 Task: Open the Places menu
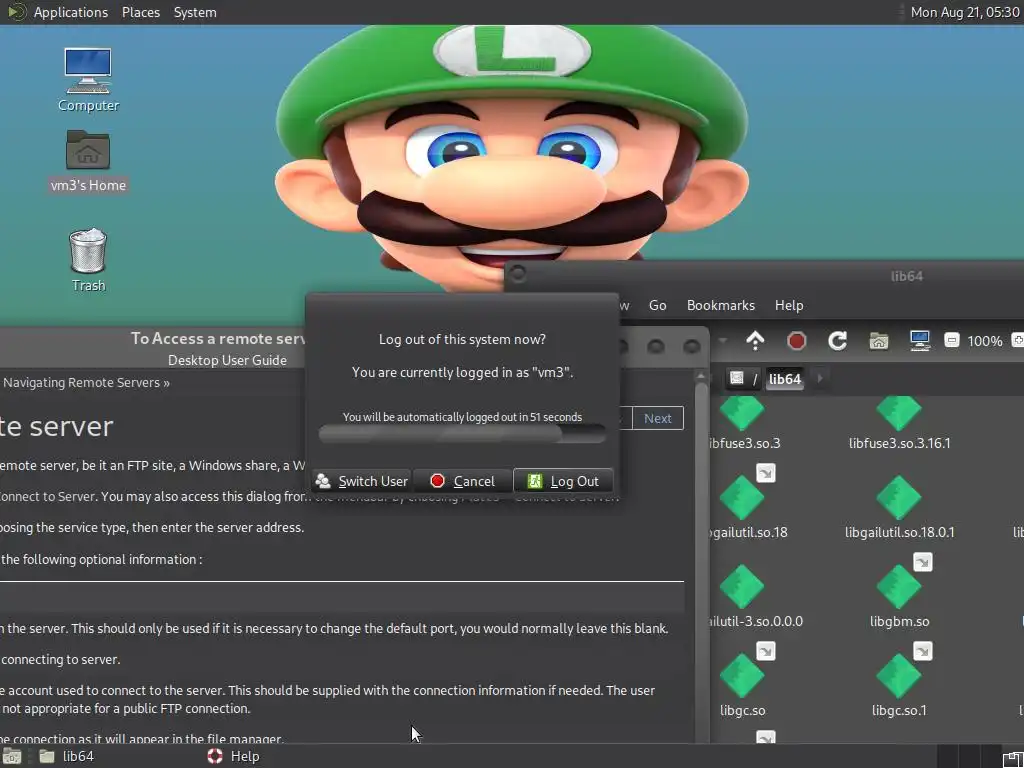tap(140, 12)
